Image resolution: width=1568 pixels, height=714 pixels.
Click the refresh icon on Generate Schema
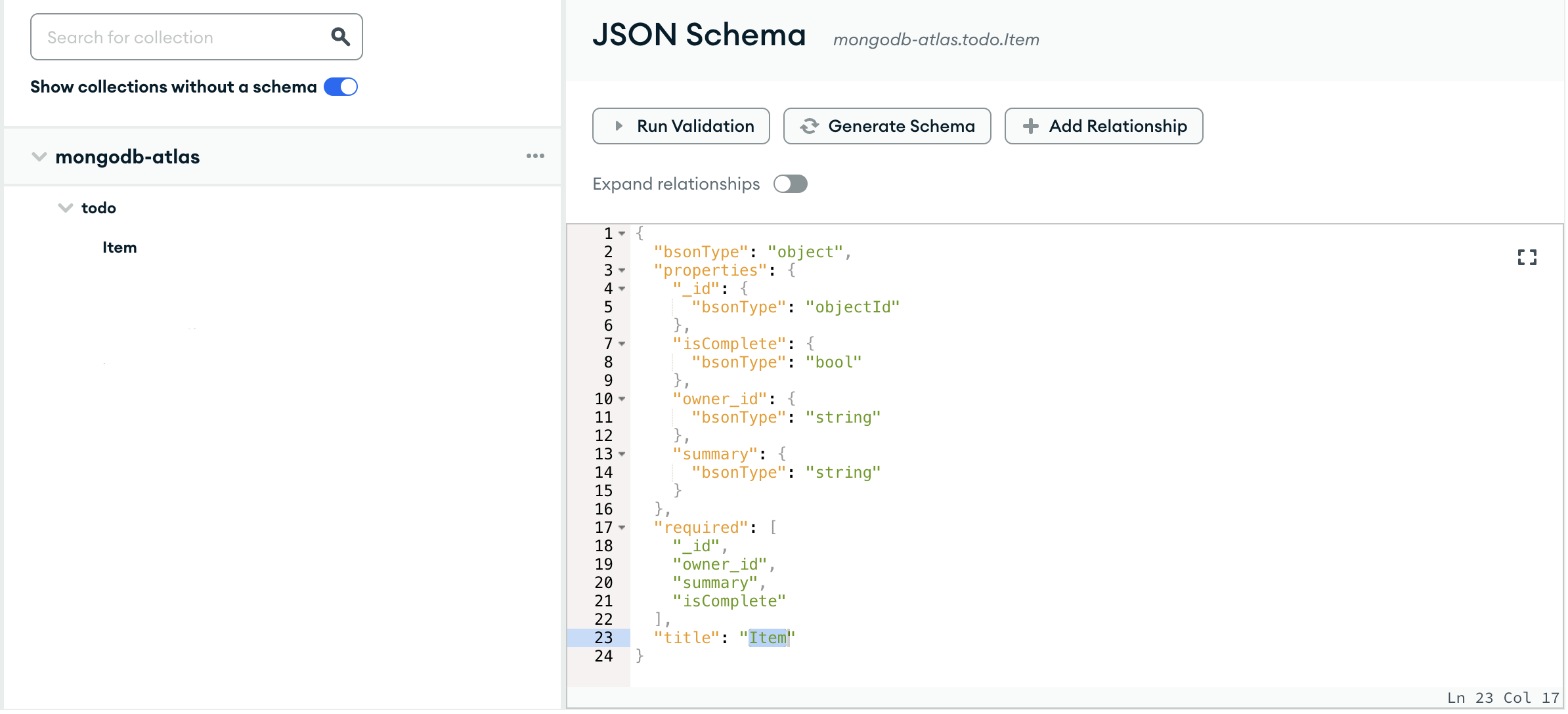810,126
